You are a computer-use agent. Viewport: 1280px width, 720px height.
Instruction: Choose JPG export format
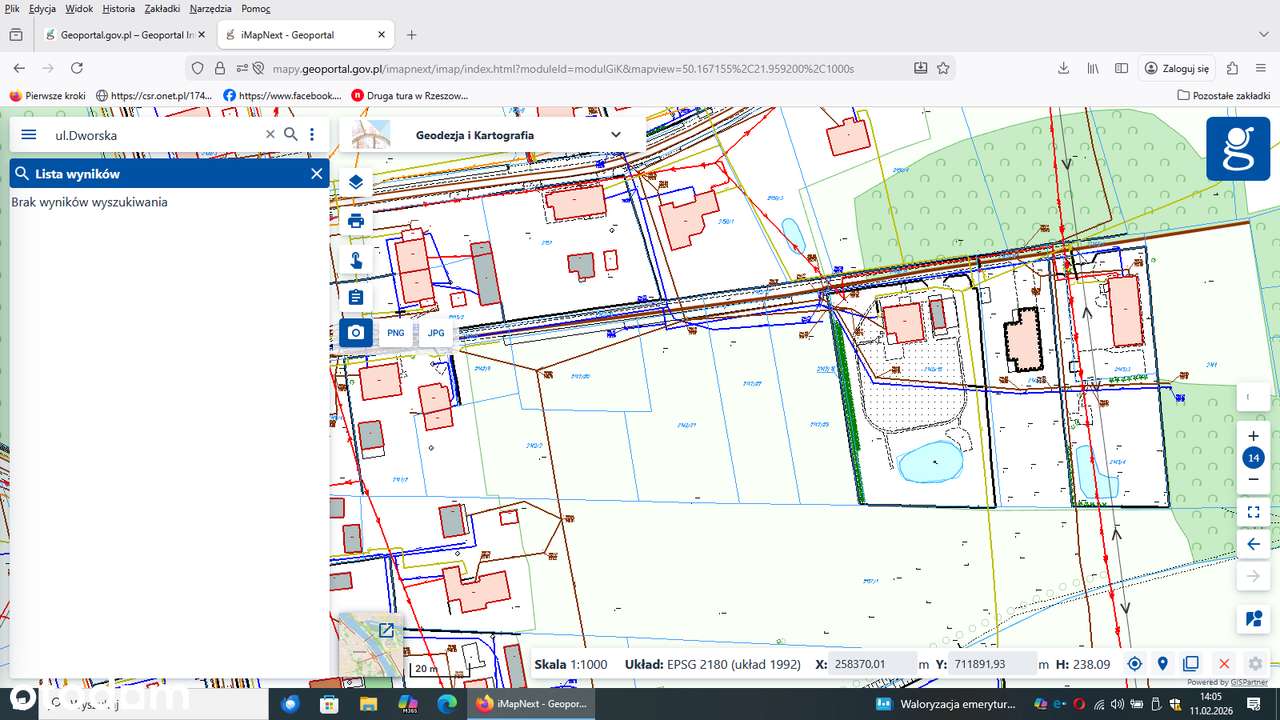coord(436,333)
